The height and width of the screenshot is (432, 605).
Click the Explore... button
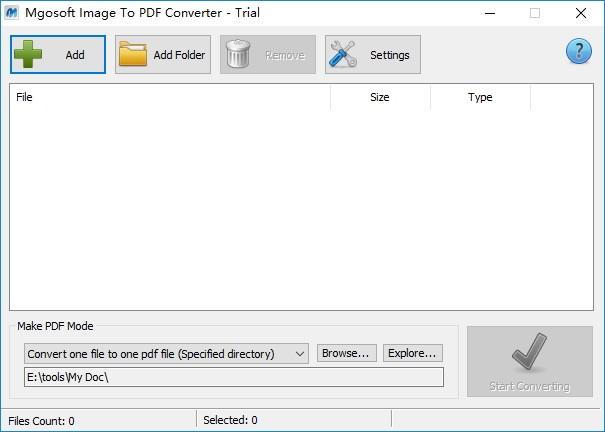pyautogui.click(x=412, y=353)
